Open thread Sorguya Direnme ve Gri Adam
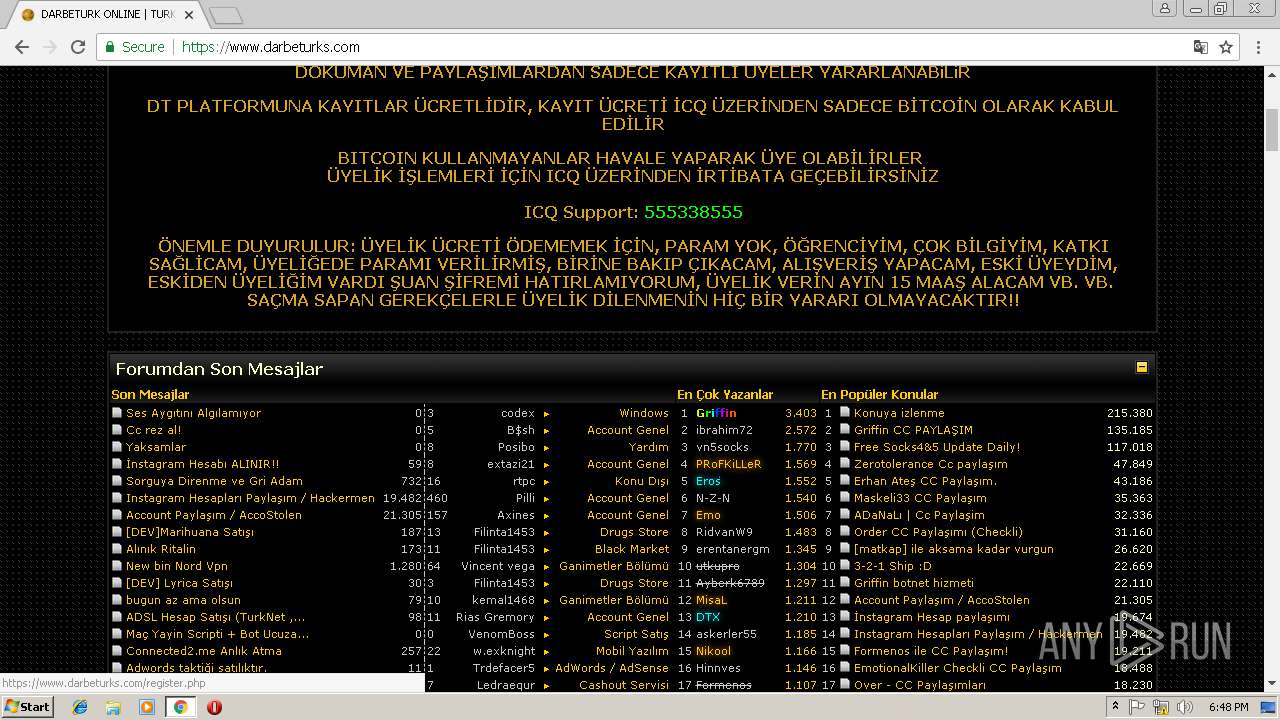The image size is (1280, 720). [x=214, y=481]
